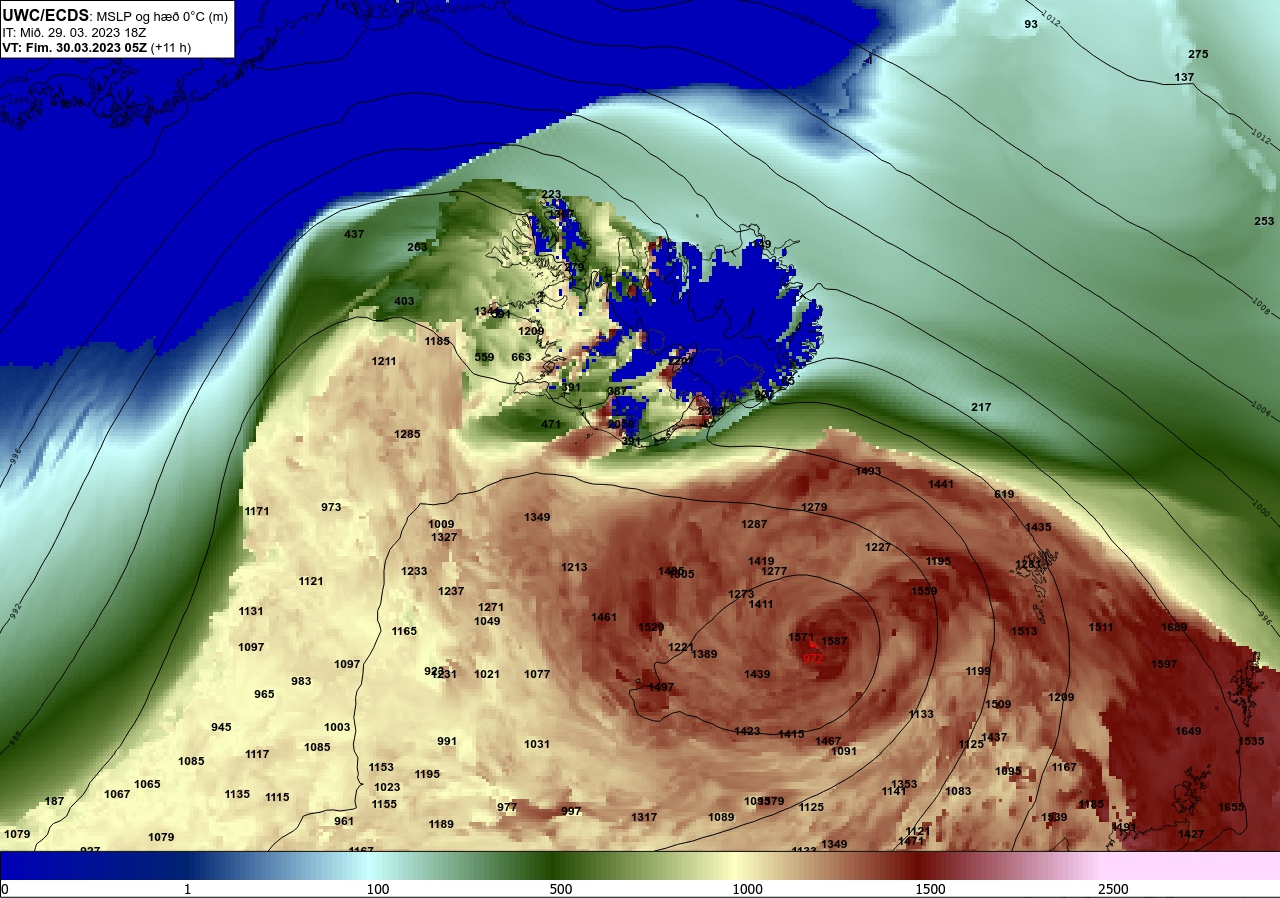Click the 1287 value on the map

pyautogui.click(x=754, y=524)
